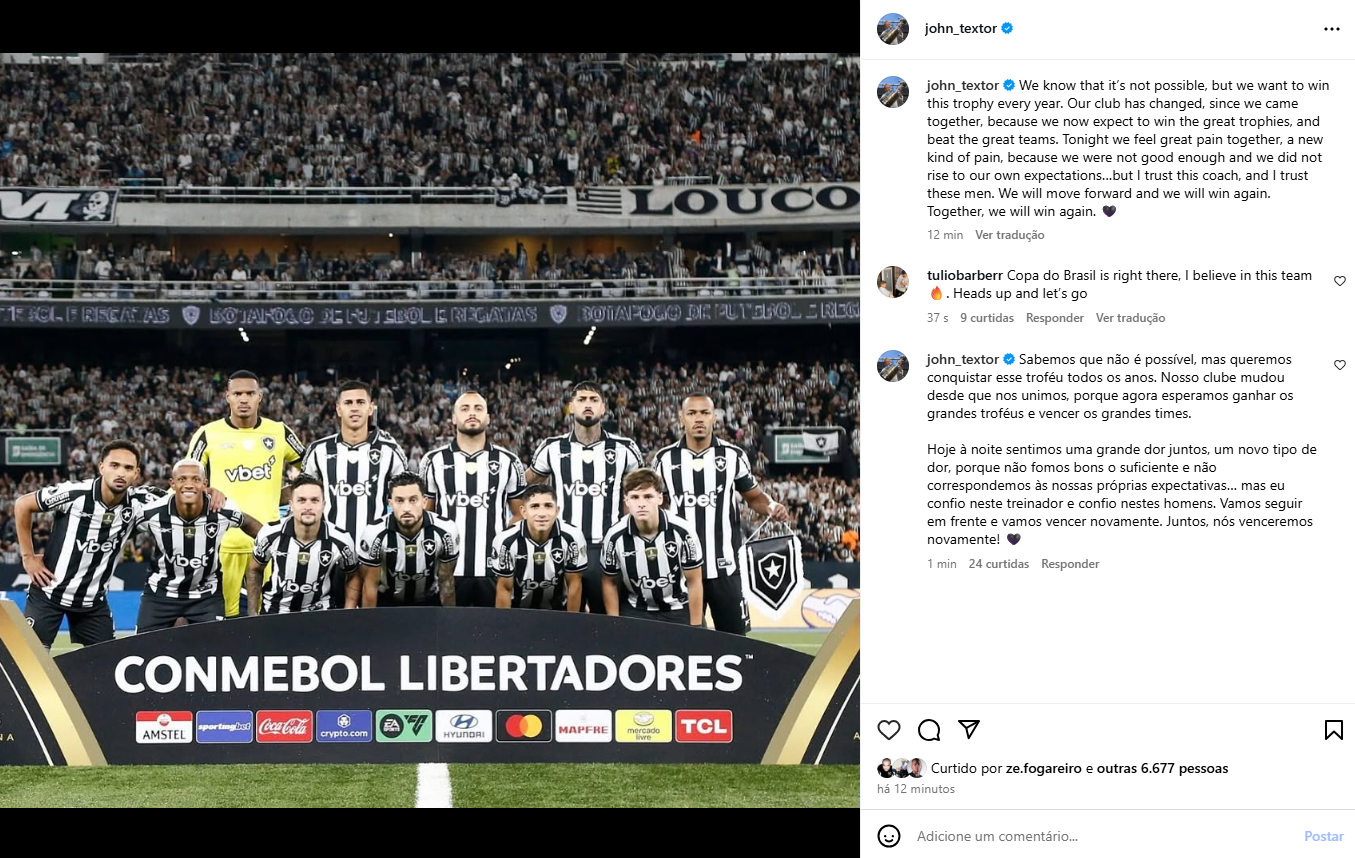Open tuliobarberr's profile picture

pyautogui.click(x=893, y=282)
